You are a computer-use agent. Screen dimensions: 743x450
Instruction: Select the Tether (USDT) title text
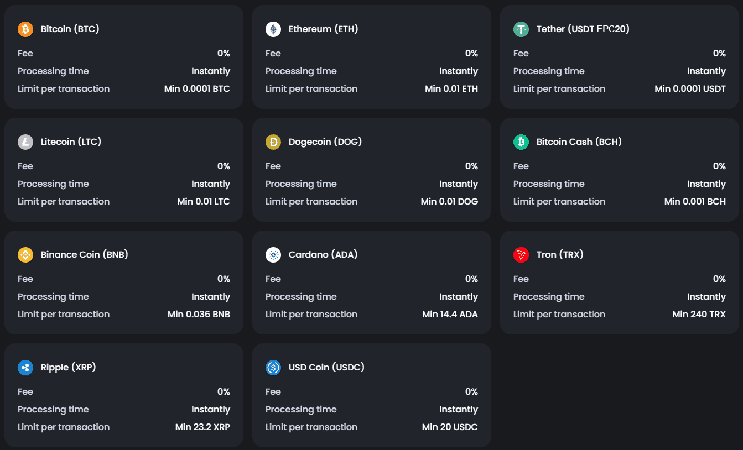pyautogui.click(x=583, y=29)
